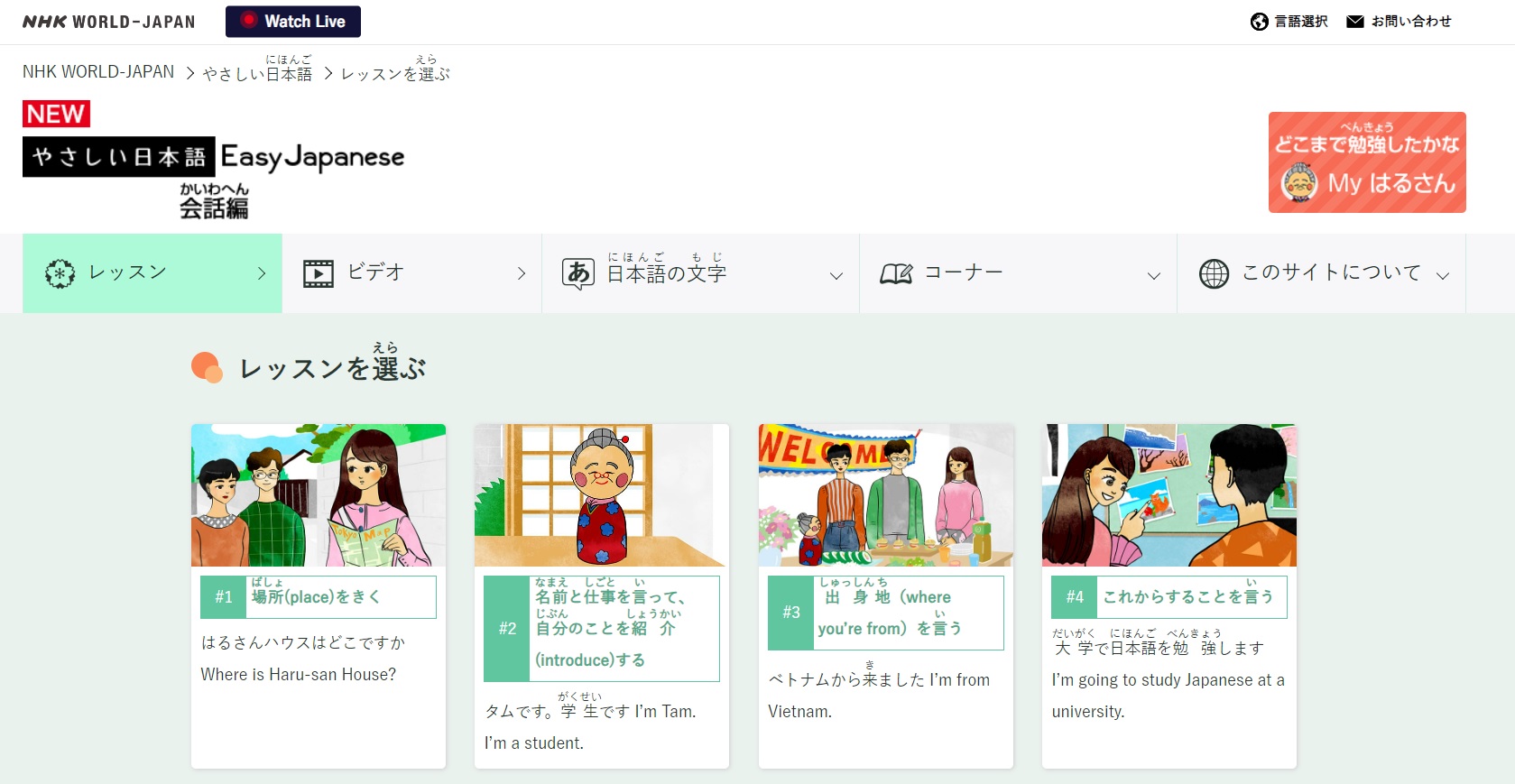Open 出身地 (where you're from) lesson title
The image size is (1515, 784).
(x=889, y=609)
